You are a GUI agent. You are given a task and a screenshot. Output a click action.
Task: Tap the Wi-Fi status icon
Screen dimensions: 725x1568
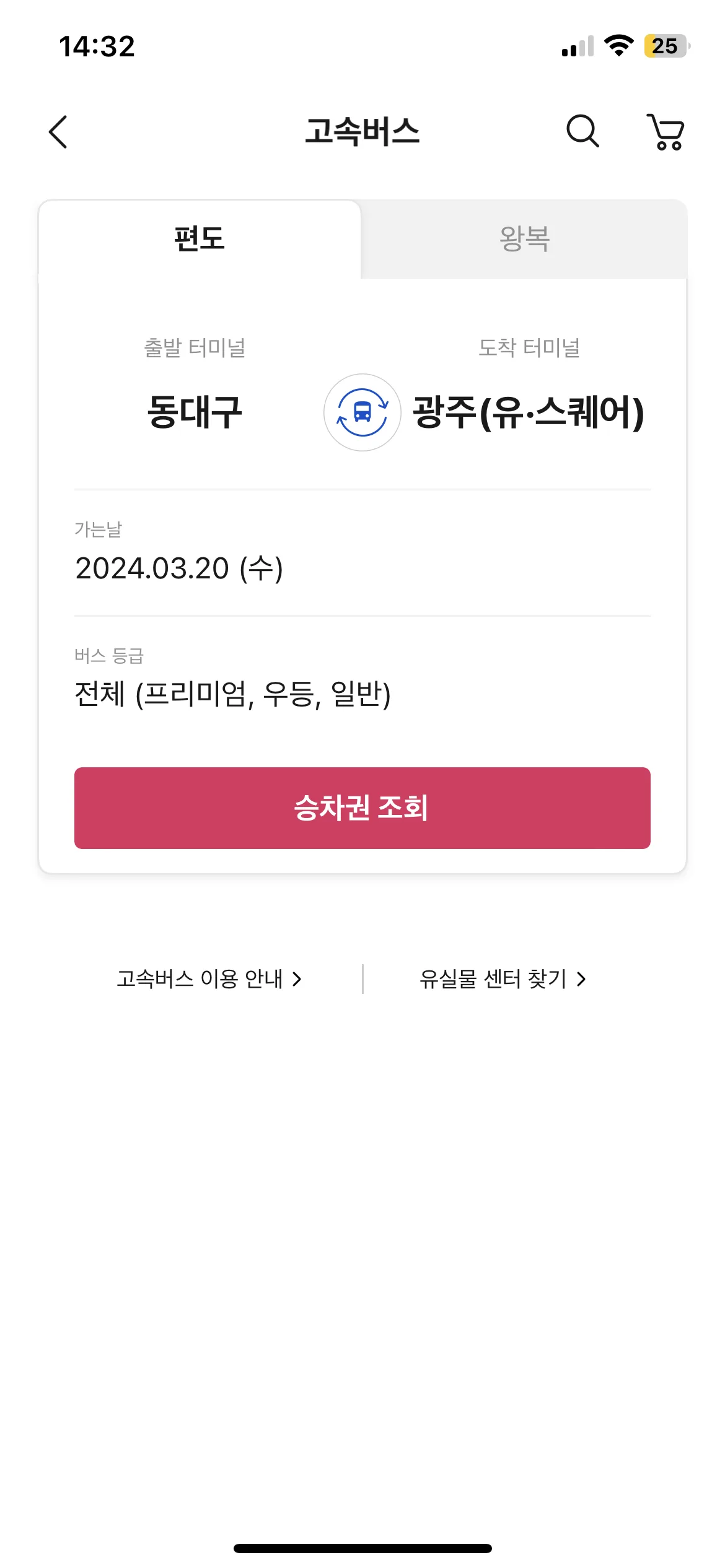(618, 46)
